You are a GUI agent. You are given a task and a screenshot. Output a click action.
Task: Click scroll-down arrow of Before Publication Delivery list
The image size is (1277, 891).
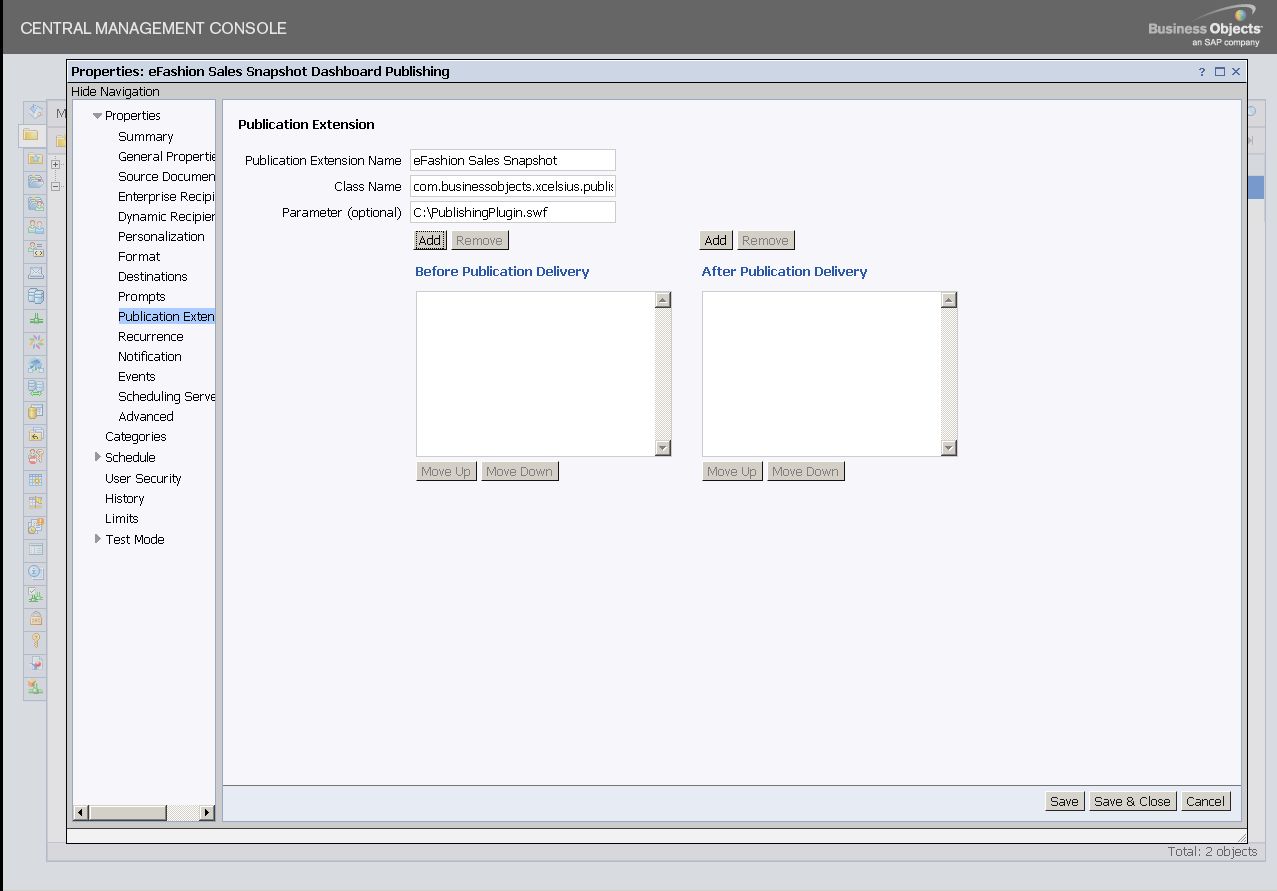tap(663, 448)
